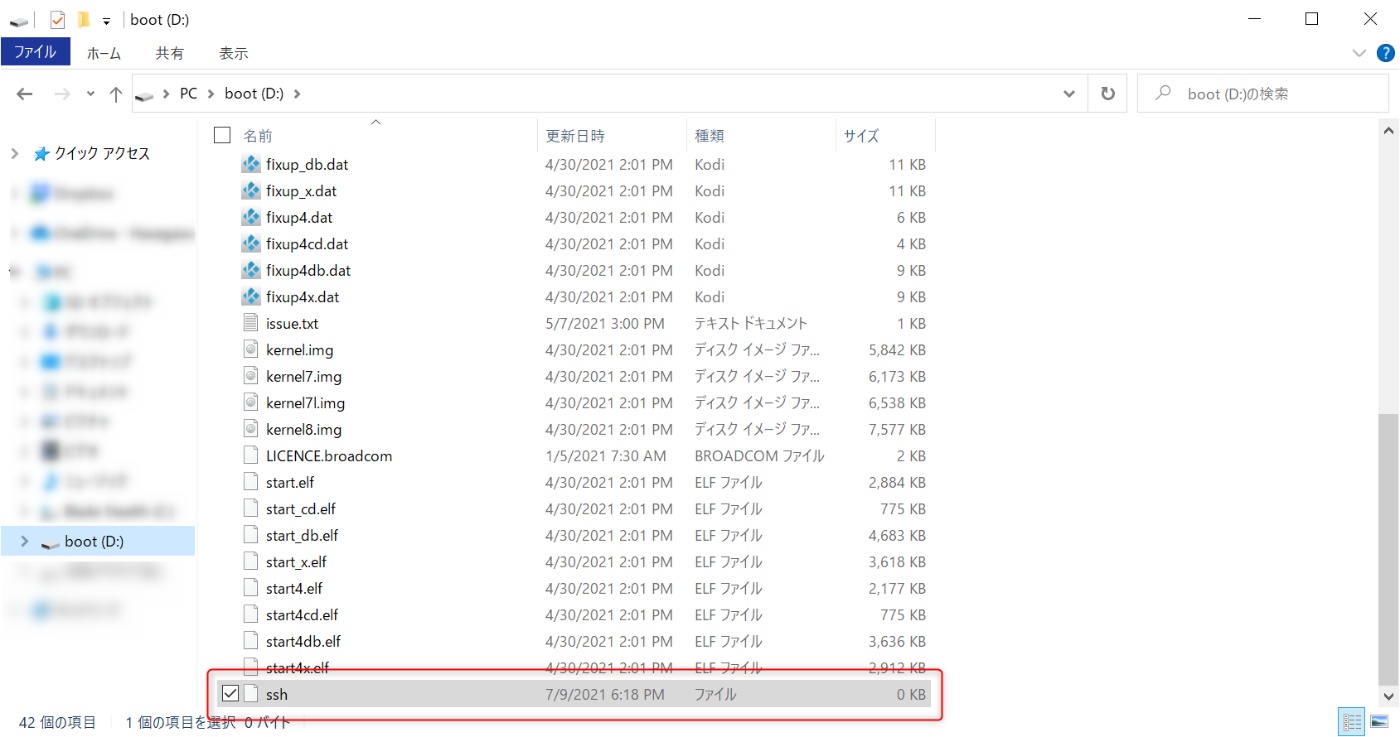The height and width of the screenshot is (737, 1400).
Task: Click the file icon of start4db.elf
Action: tap(251, 641)
